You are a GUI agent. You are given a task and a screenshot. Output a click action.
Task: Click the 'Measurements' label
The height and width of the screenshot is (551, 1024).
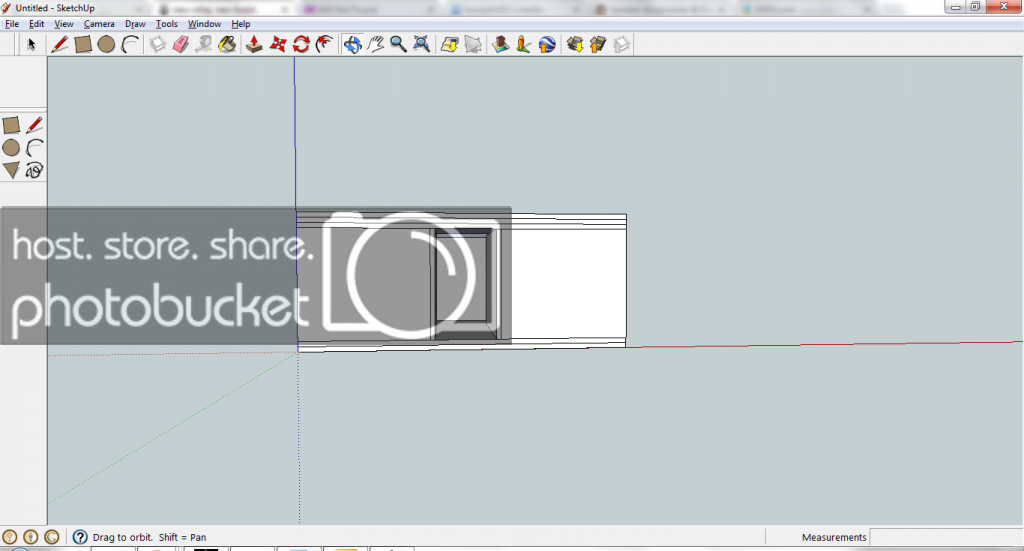834,537
